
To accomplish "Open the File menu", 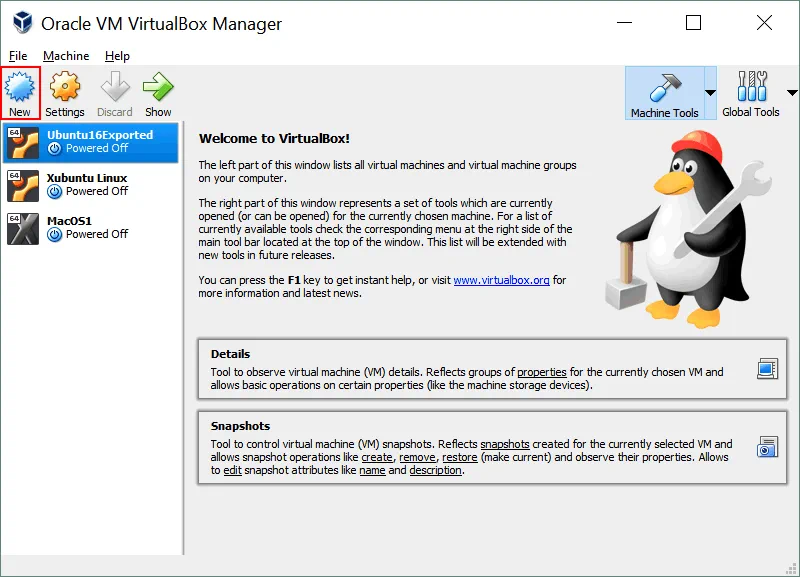I will [18, 56].
